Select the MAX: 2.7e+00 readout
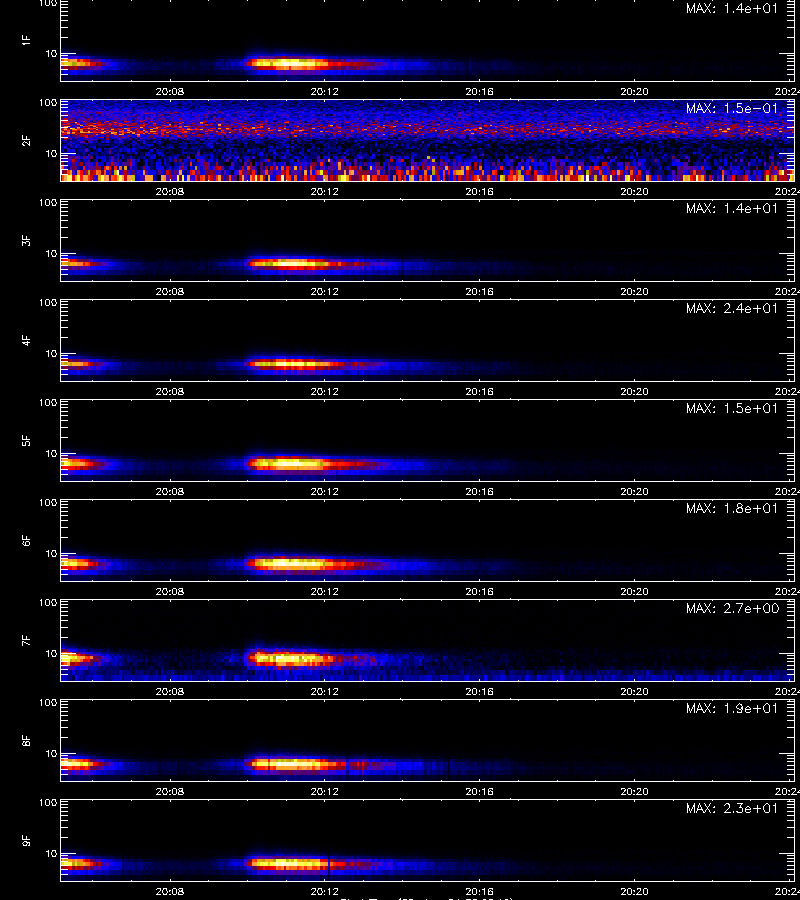The height and width of the screenshot is (900, 800). click(732, 608)
